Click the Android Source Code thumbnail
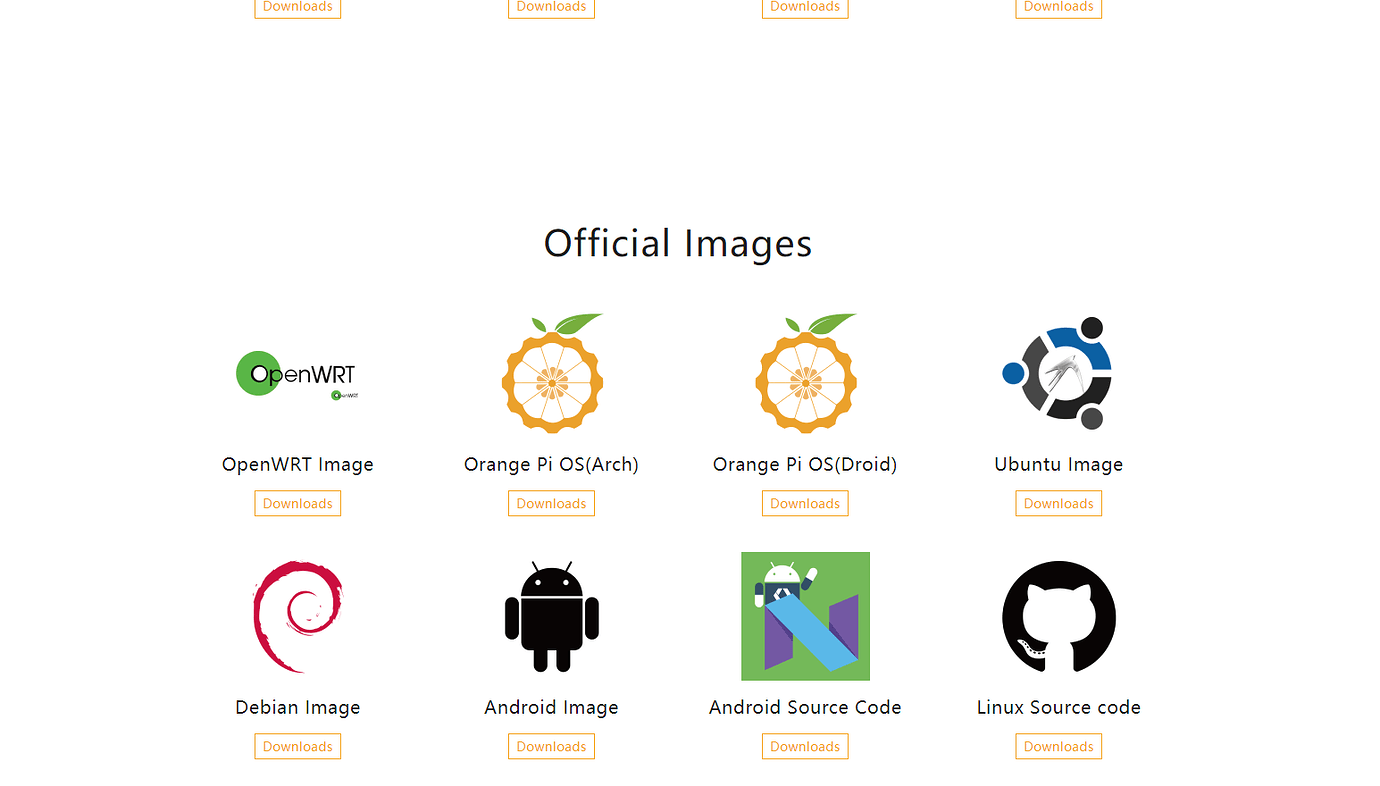This screenshot has height=786, width=1380. tap(805, 616)
